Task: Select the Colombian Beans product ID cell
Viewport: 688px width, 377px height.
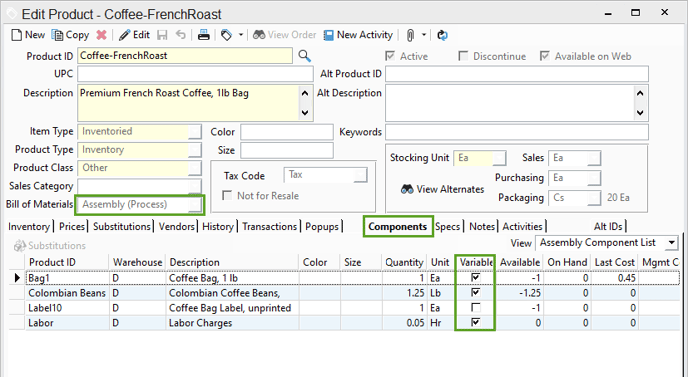Action: (x=67, y=293)
